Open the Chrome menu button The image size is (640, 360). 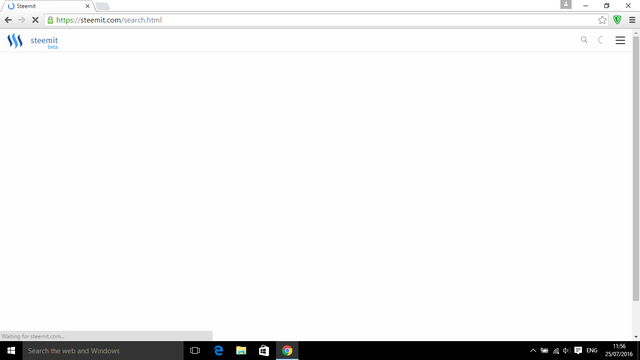(632, 20)
